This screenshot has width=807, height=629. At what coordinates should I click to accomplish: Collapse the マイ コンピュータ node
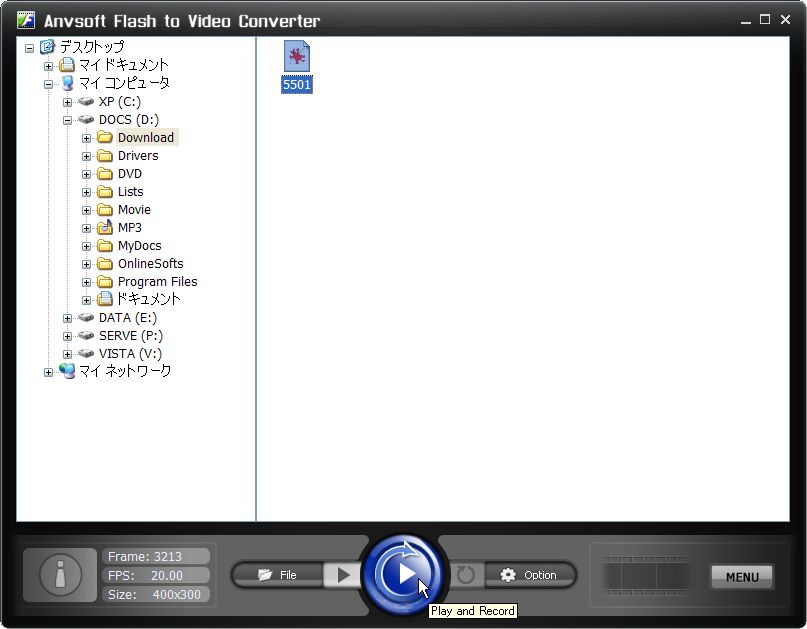pos(48,84)
